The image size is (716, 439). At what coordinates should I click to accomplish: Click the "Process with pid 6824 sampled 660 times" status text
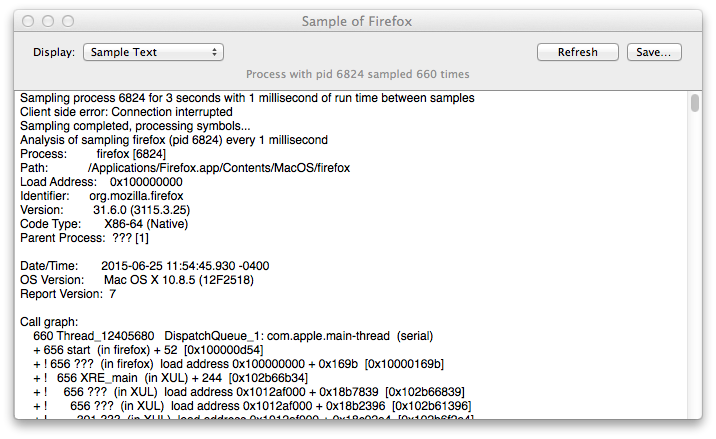[x=358, y=74]
